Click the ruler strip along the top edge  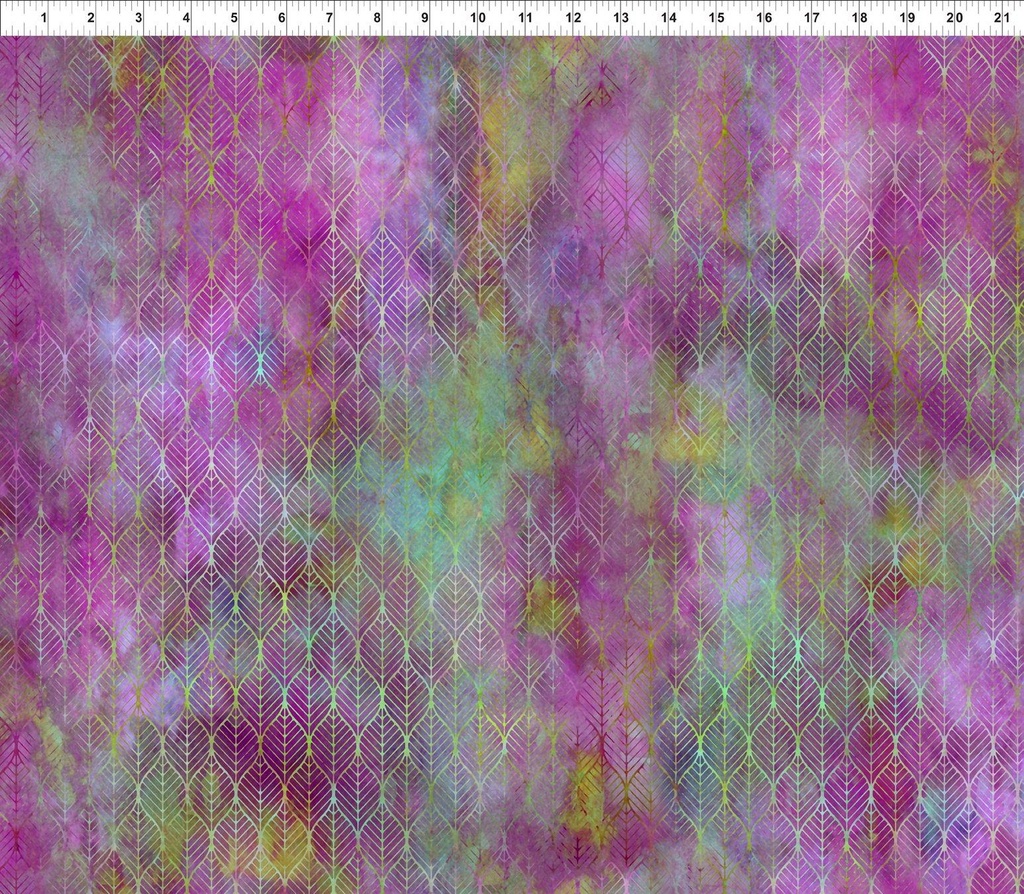point(512,15)
